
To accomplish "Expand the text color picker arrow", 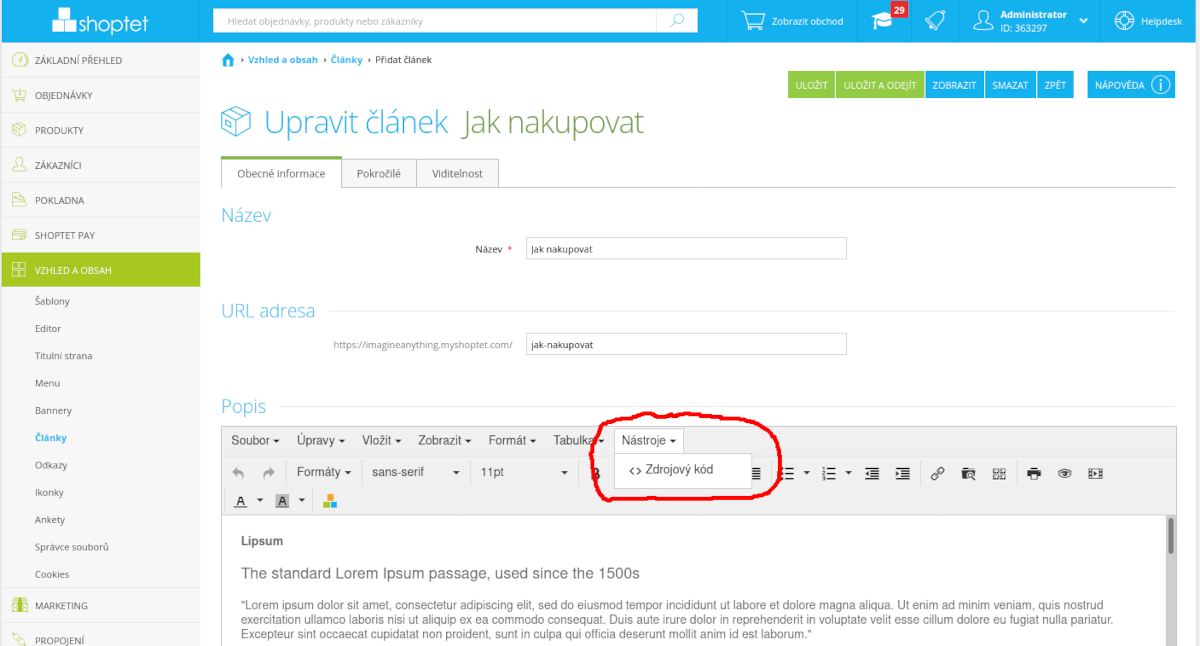I will tap(260, 501).
